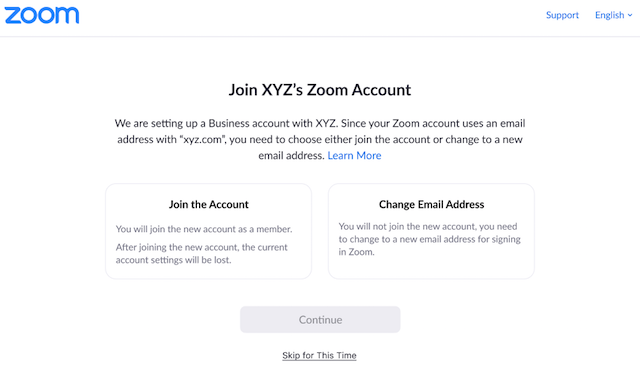Screen dimensions: 640x374
Task: Select the Change Email Address option card
Action: pyautogui.click(x=431, y=231)
